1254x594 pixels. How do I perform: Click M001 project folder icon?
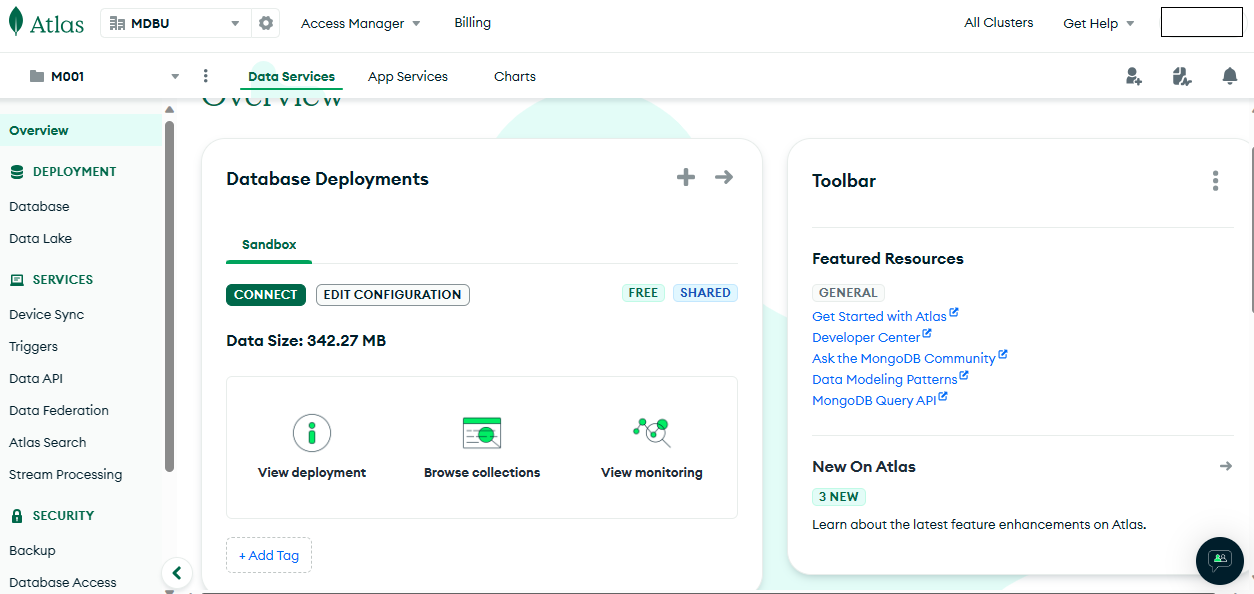[x=37, y=76]
